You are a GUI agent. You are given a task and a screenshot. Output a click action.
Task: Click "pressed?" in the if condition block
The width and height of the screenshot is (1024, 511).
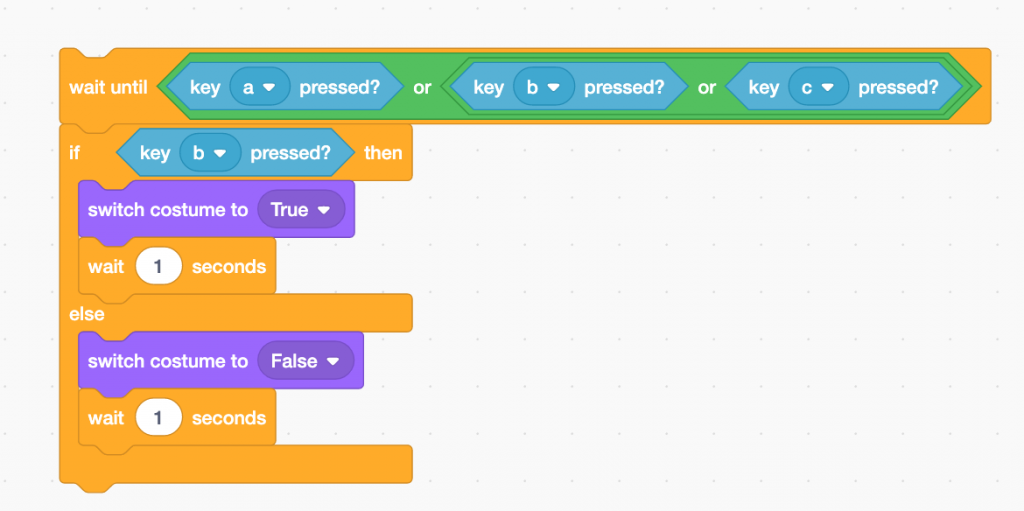[x=290, y=153]
